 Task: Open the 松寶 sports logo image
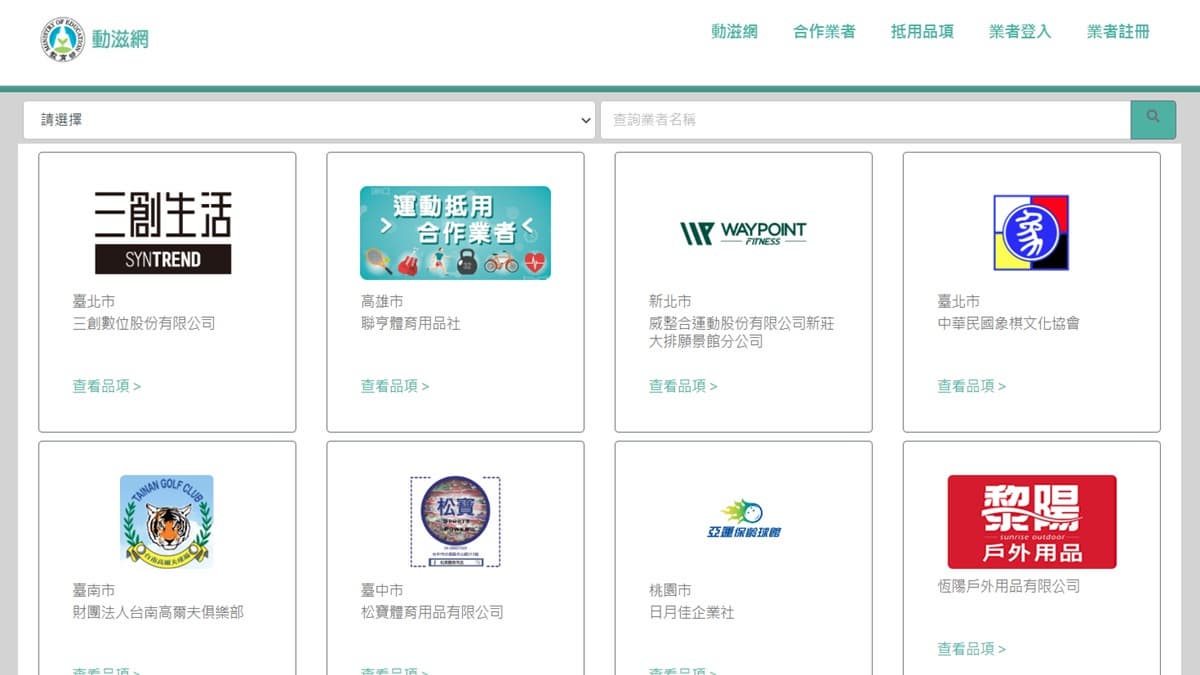point(455,522)
